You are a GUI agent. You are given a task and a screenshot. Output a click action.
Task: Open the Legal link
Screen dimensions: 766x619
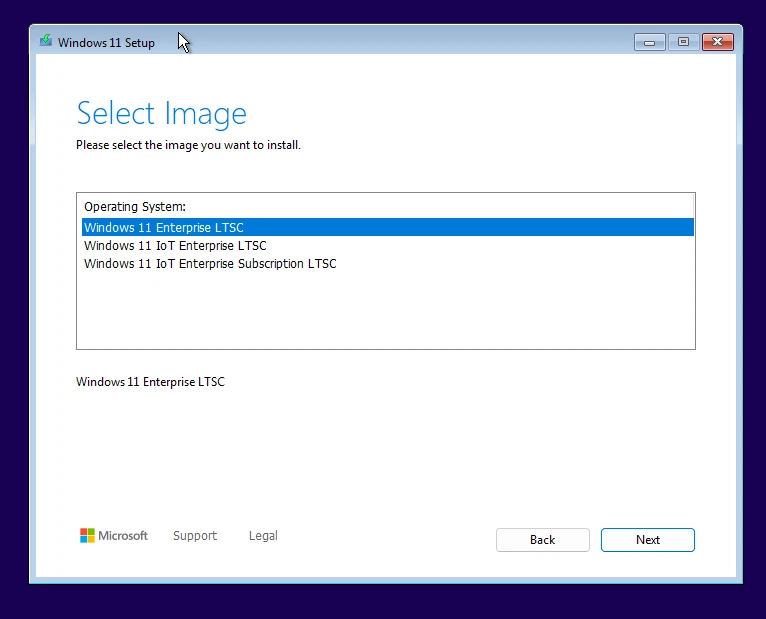click(x=263, y=536)
